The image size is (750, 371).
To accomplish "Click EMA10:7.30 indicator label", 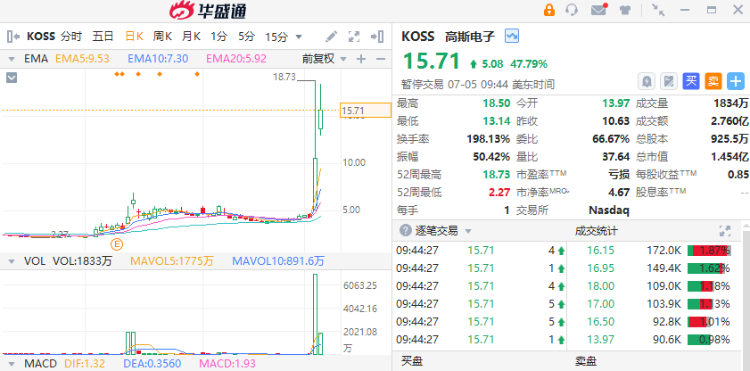I will pos(158,59).
